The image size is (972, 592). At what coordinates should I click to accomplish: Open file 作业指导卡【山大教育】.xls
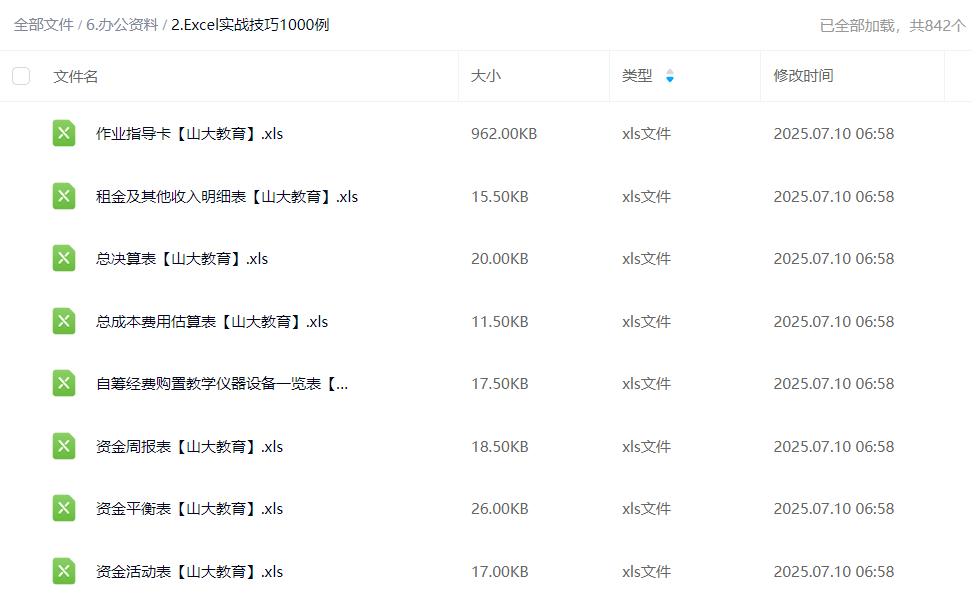tap(189, 133)
